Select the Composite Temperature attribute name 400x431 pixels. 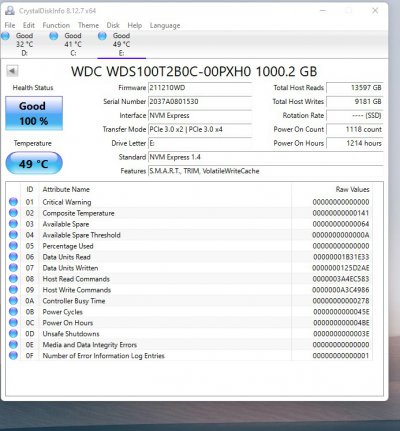tap(78, 213)
